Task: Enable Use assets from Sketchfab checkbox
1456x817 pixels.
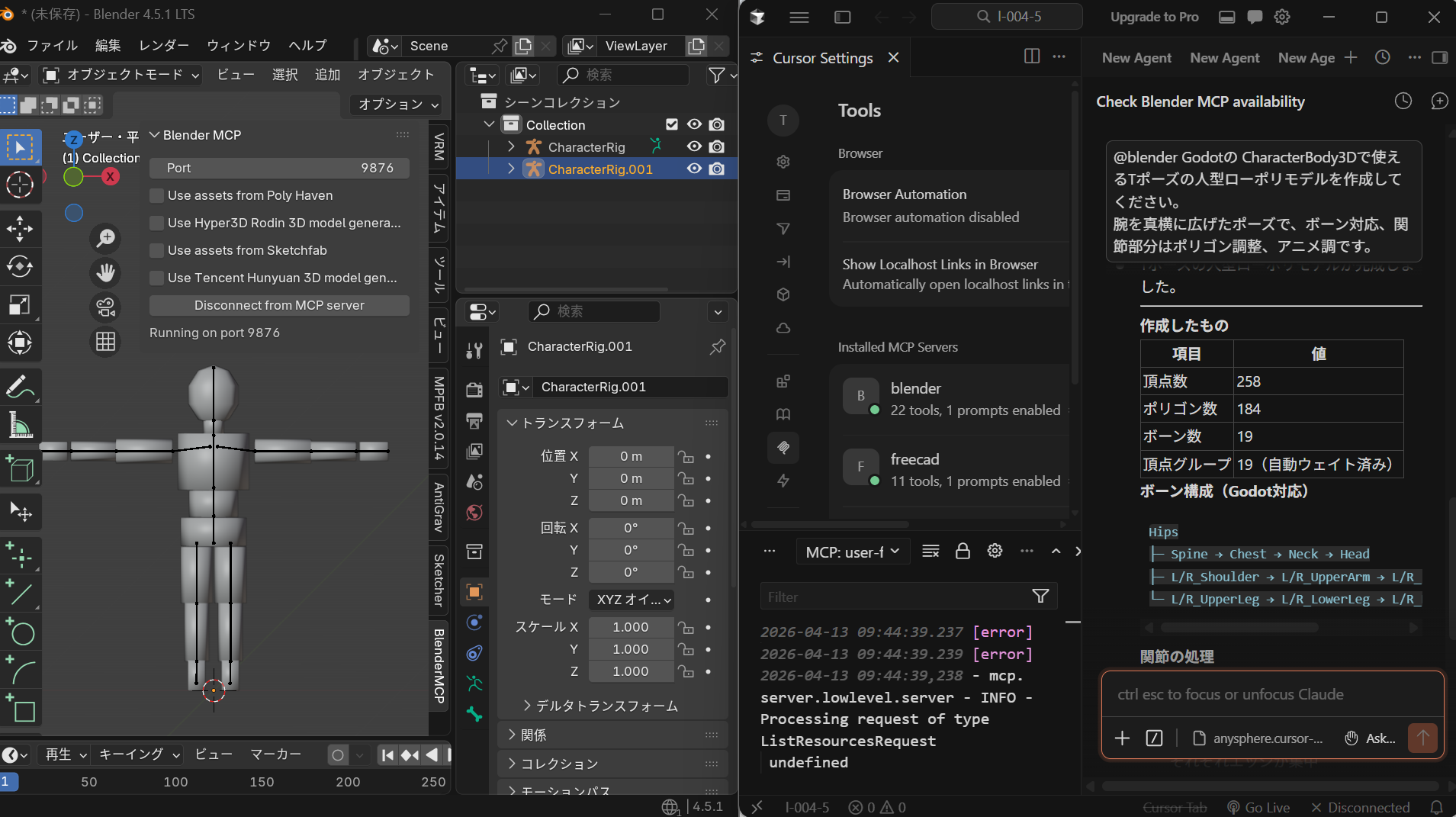Action: 157,251
